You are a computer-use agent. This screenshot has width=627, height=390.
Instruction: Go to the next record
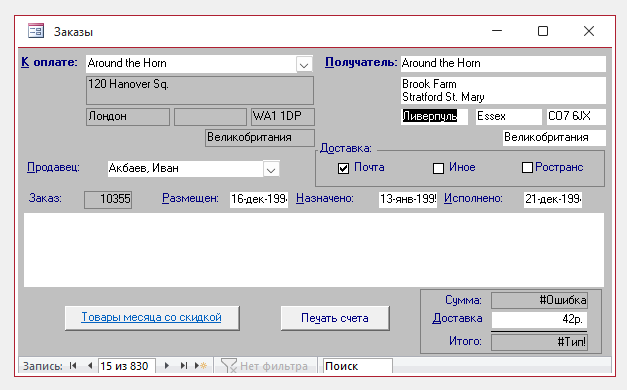[x=167, y=366]
